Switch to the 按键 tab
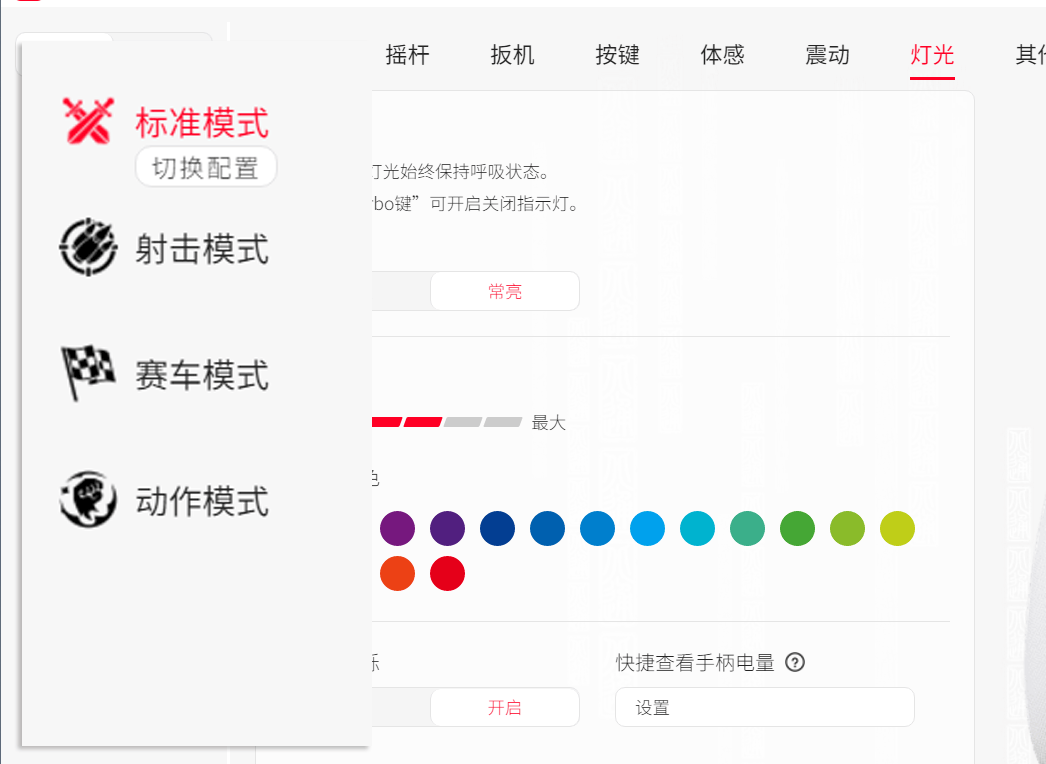Viewport: 1046px width, 764px height. coord(617,56)
